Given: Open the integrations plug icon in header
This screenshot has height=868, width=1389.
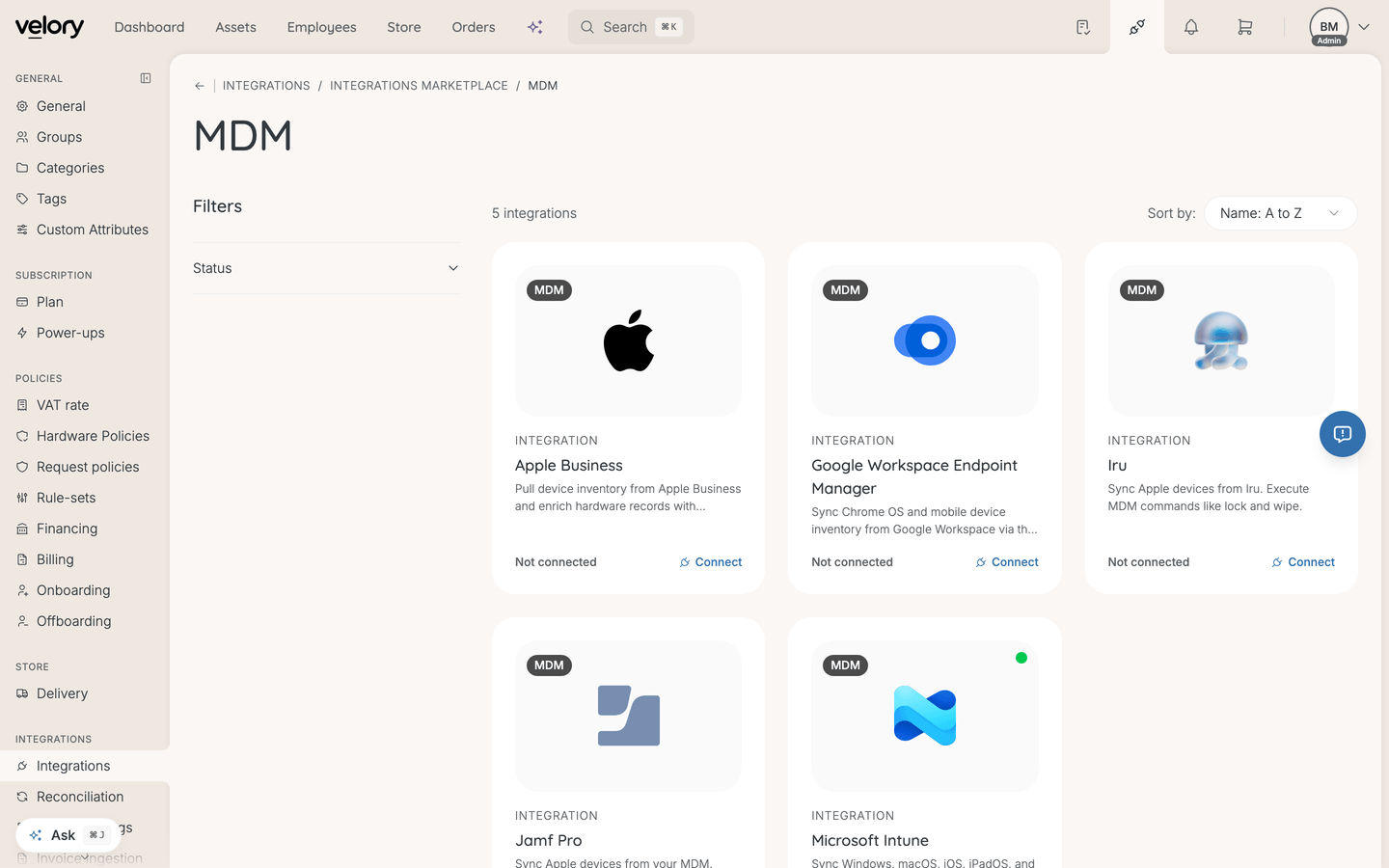Looking at the screenshot, I should (x=1137, y=27).
